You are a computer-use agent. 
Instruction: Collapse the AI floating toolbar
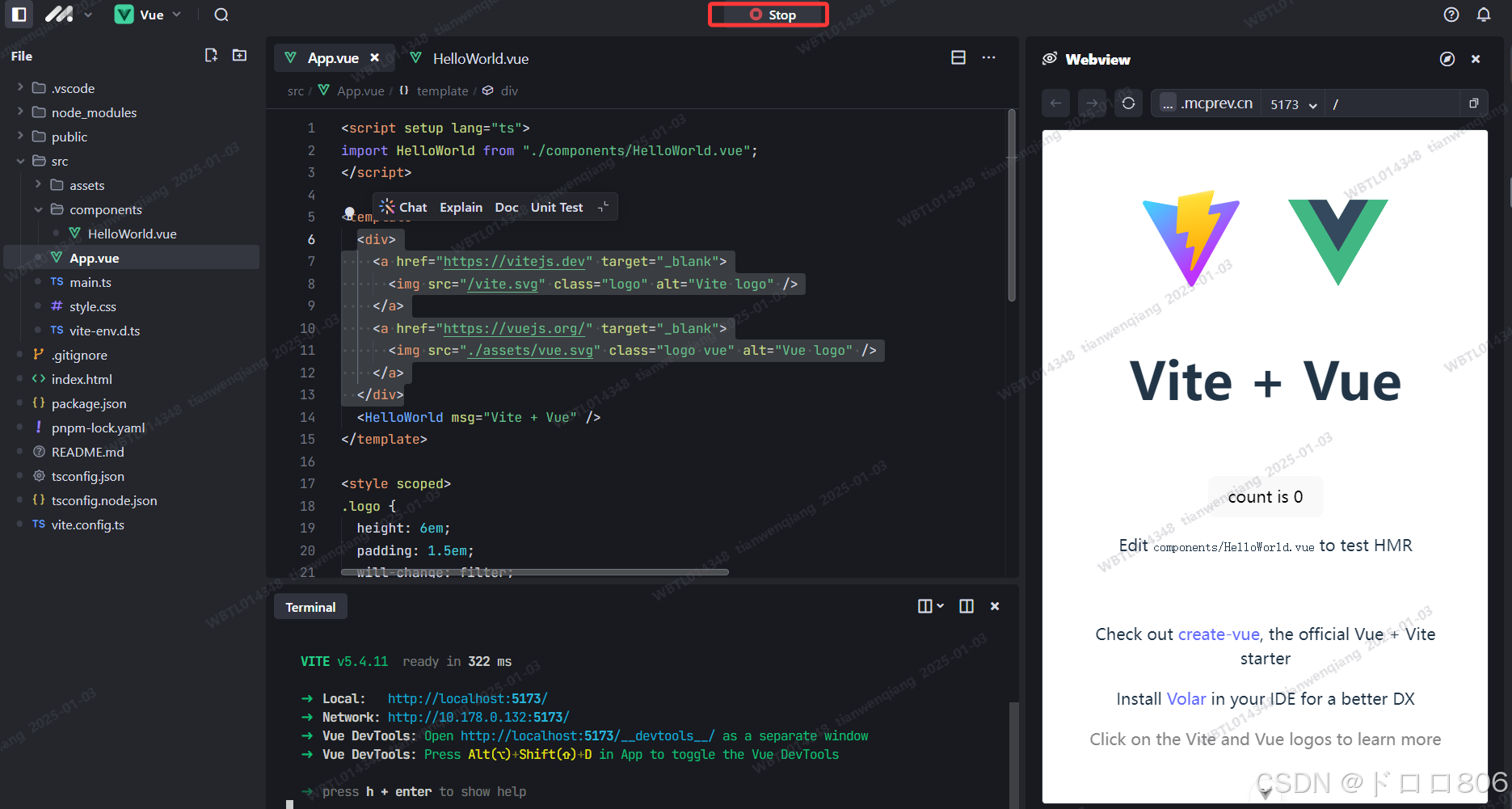tap(603, 208)
